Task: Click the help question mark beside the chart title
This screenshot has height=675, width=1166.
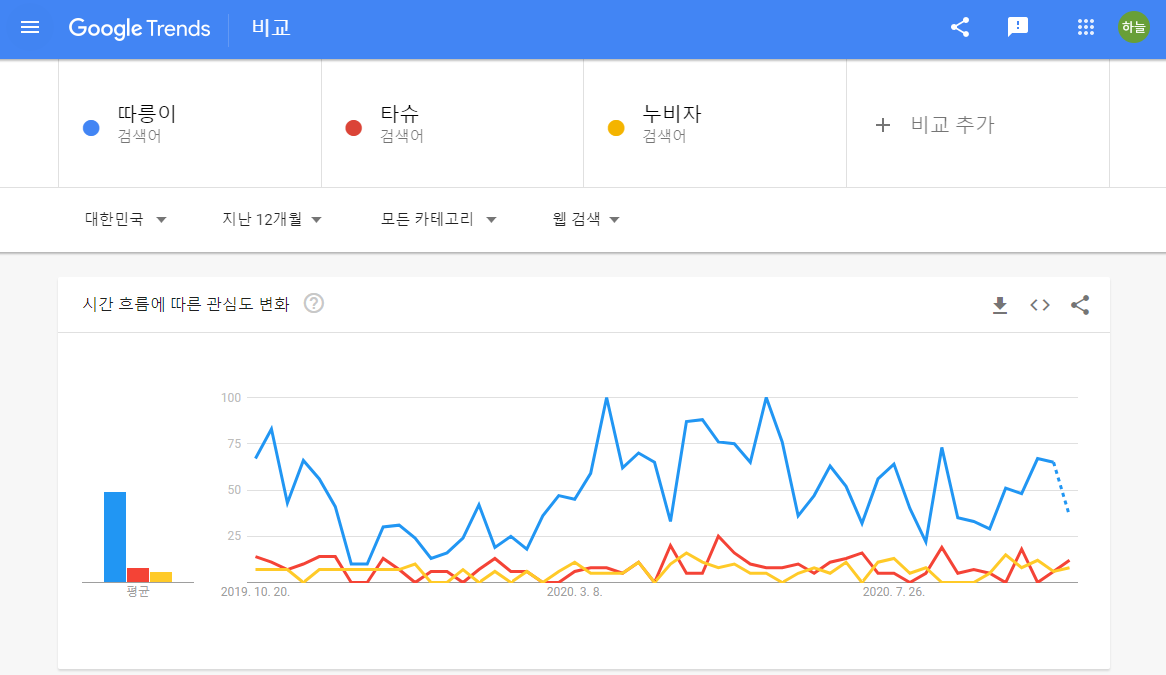Action: [x=313, y=303]
